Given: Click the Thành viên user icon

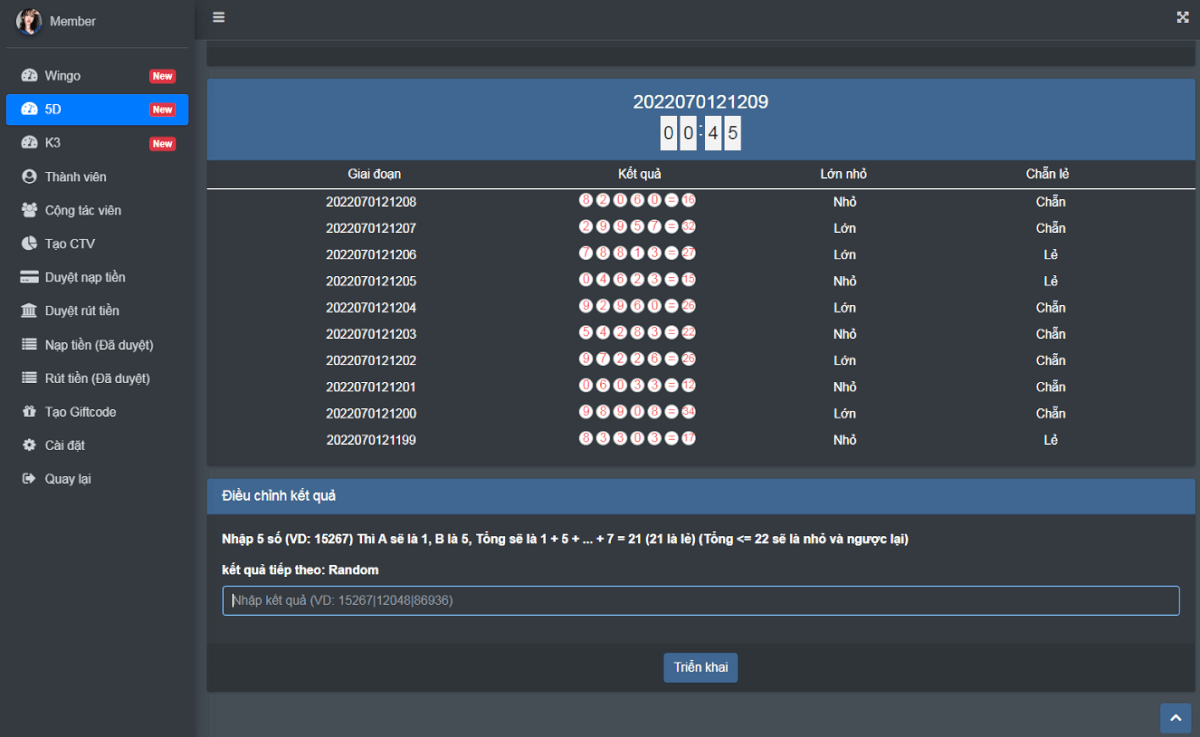Looking at the screenshot, I should click(29, 177).
